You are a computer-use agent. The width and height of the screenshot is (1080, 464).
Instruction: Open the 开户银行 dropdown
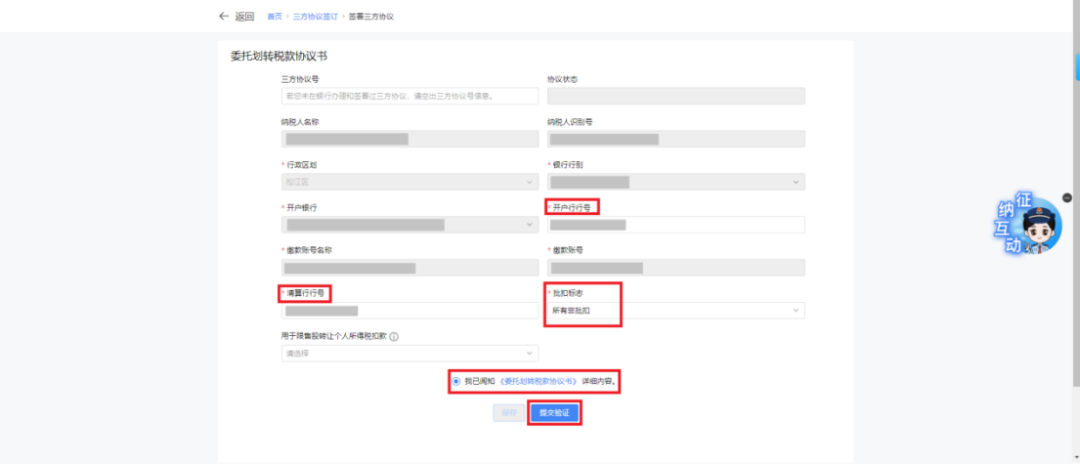(x=410, y=225)
